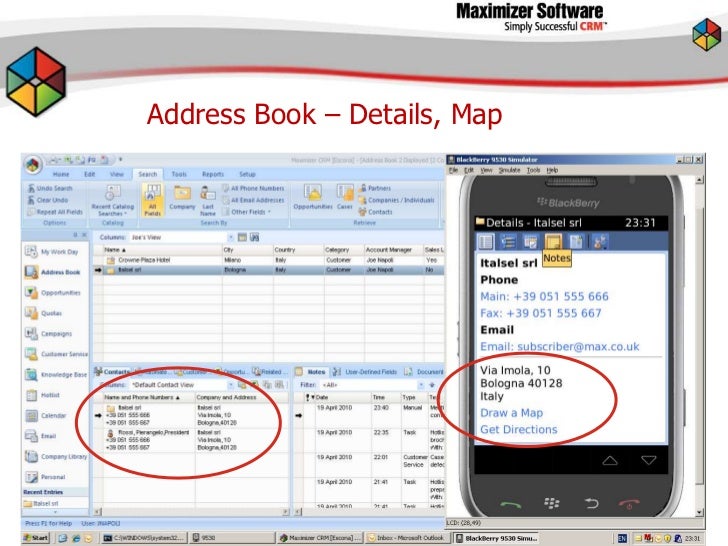Open Address Book in sidebar
The width and height of the screenshot is (728, 546).
pos(52,272)
